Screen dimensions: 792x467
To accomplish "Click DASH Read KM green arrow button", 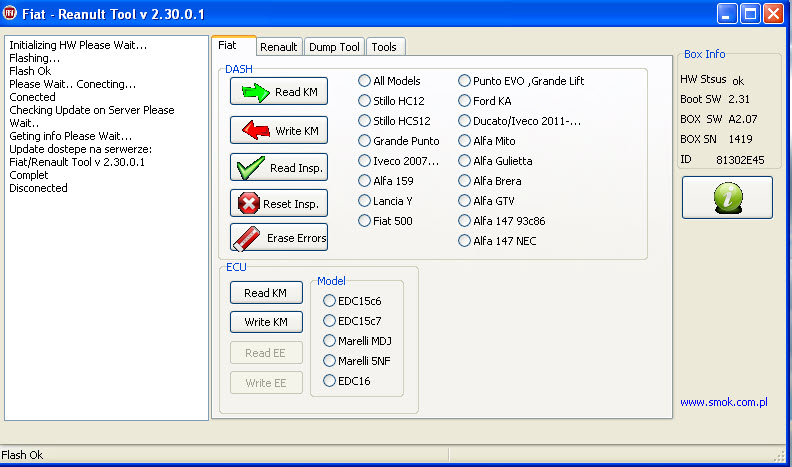I will [279, 91].
